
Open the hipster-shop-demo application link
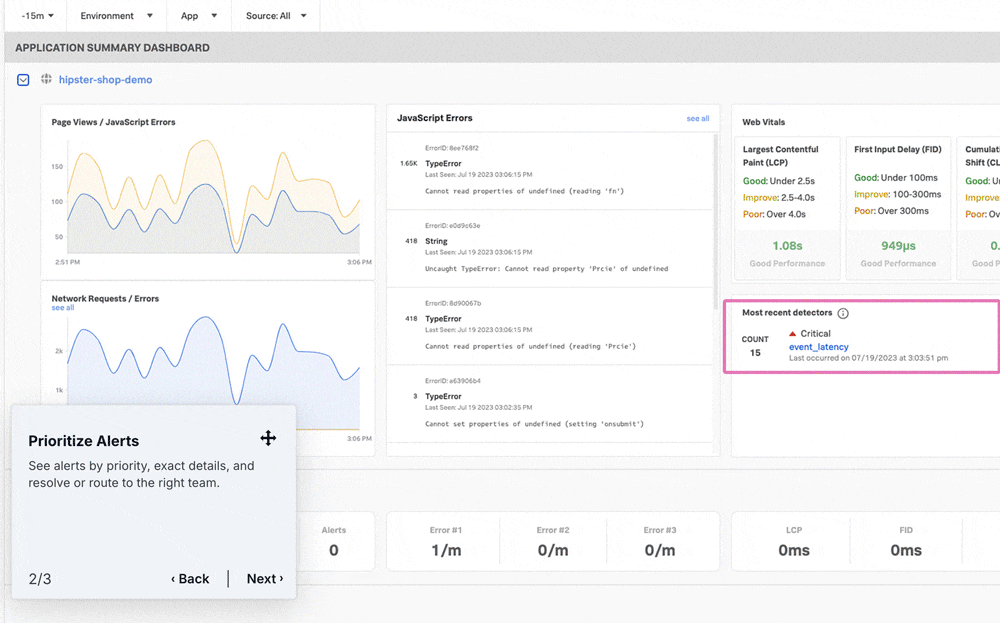tap(105, 80)
